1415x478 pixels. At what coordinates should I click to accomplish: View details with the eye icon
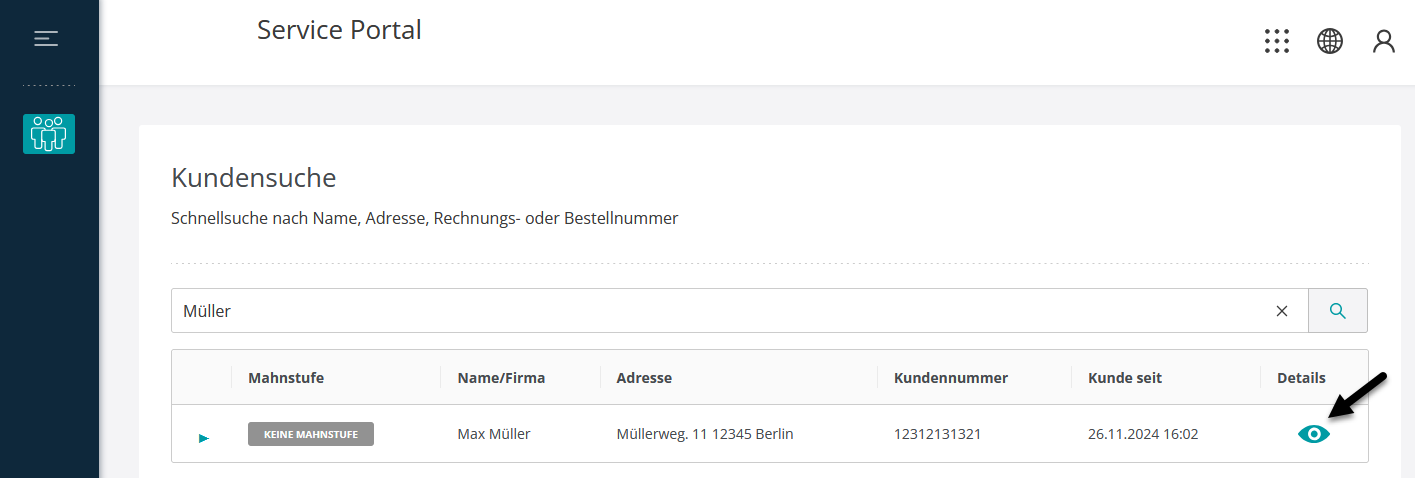pos(1314,434)
